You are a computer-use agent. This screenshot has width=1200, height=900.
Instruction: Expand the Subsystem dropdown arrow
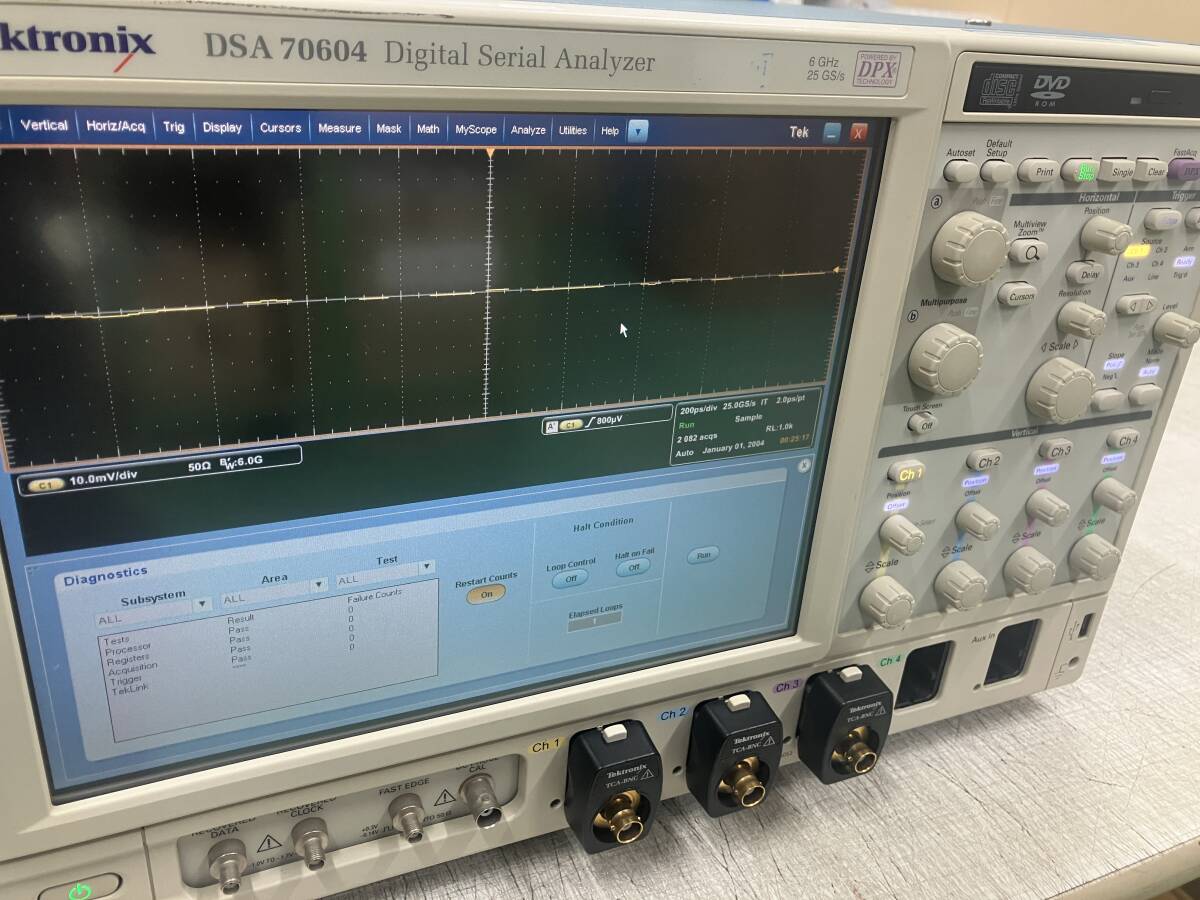point(203,604)
